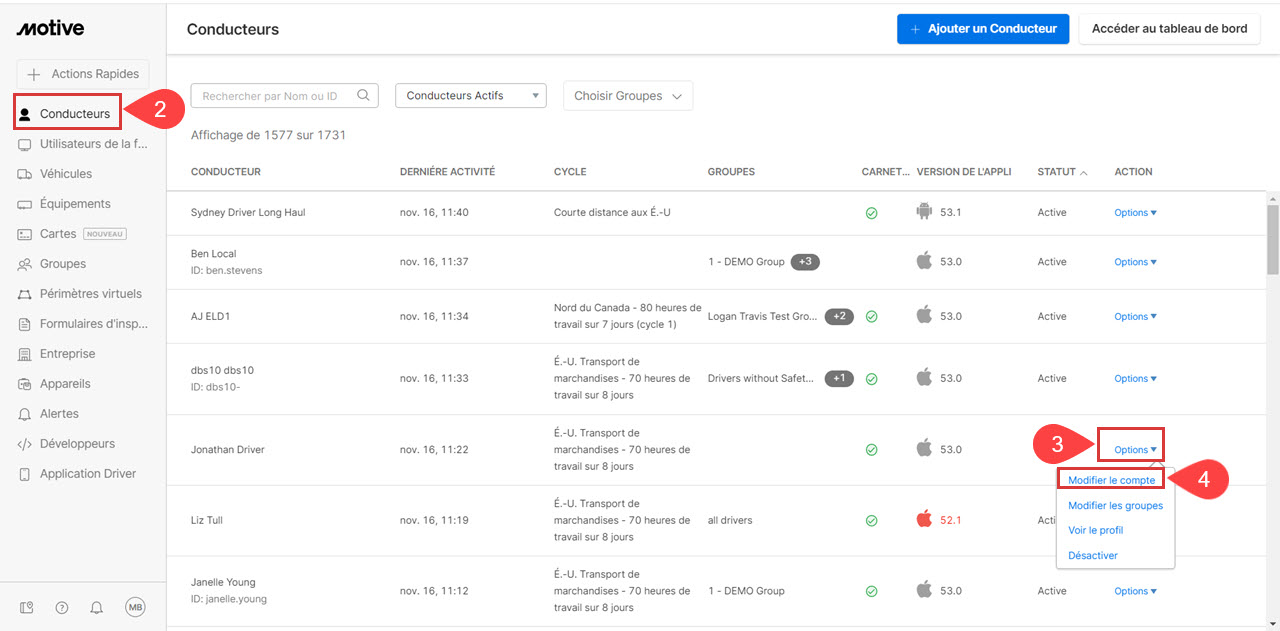Click the Entreprise building icon
The image size is (1280, 631).
pyautogui.click(x=25, y=354)
